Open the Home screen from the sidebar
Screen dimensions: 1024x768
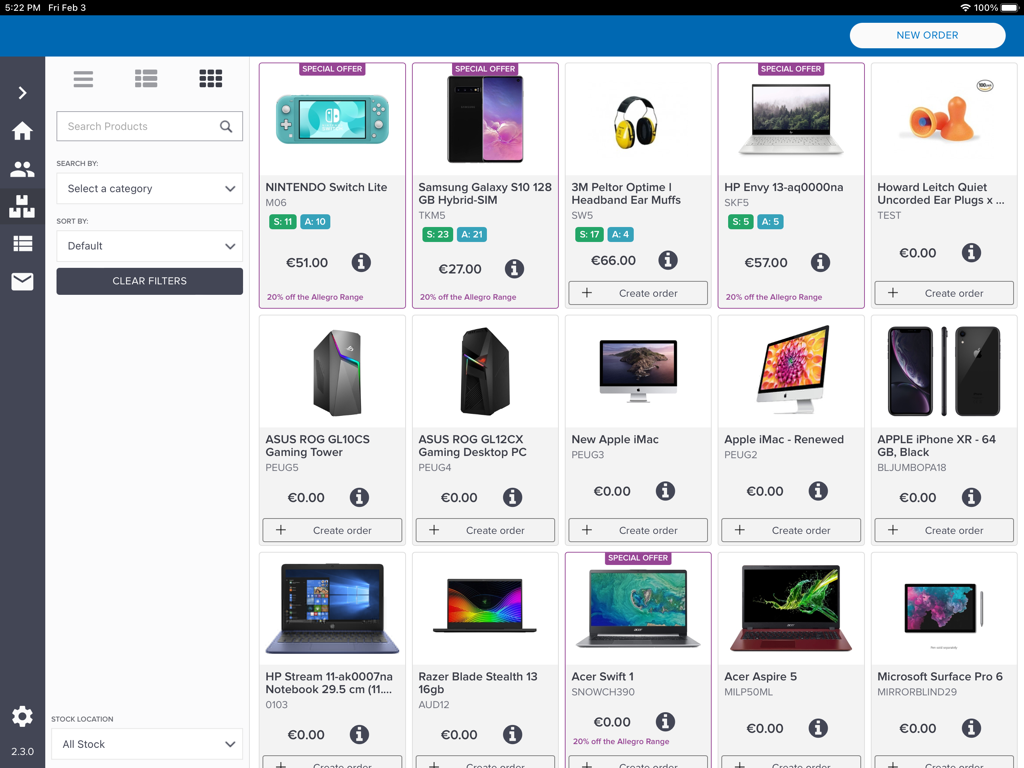[x=22, y=130]
